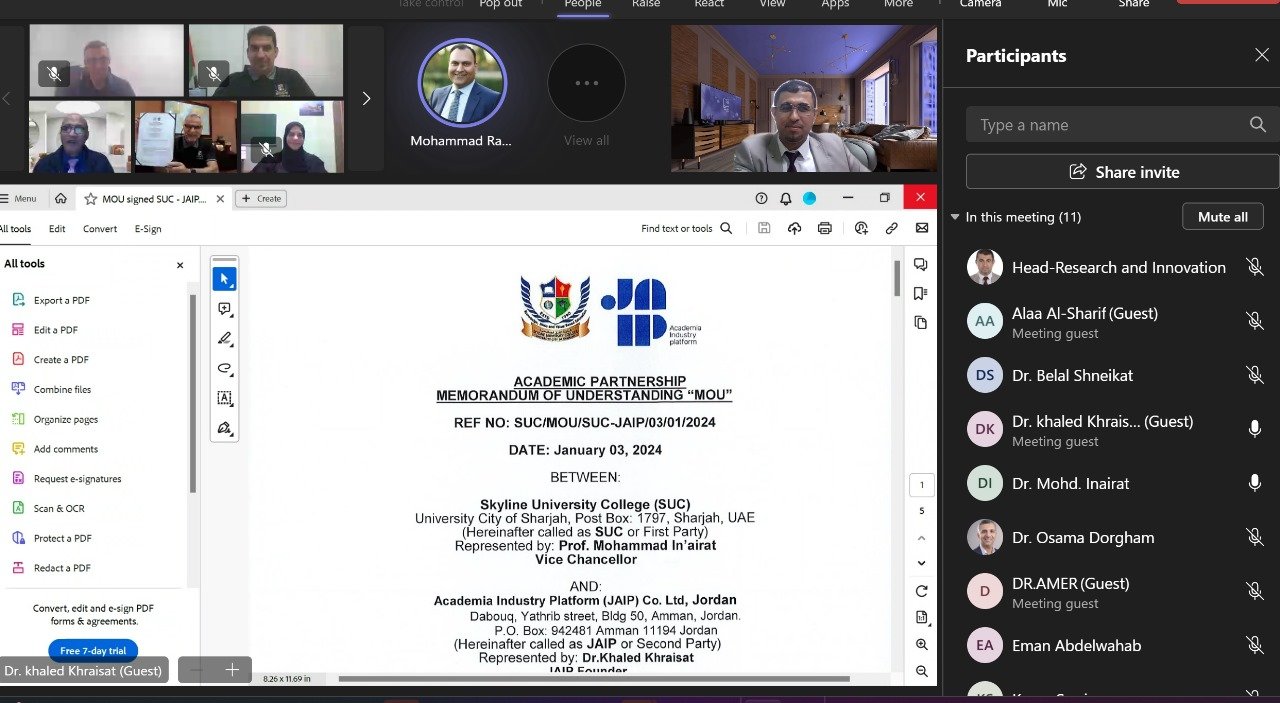Viewport: 1280px width, 703px height.
Task: Open Acrobat notifications bell
Action: click(x=786, y=198)
